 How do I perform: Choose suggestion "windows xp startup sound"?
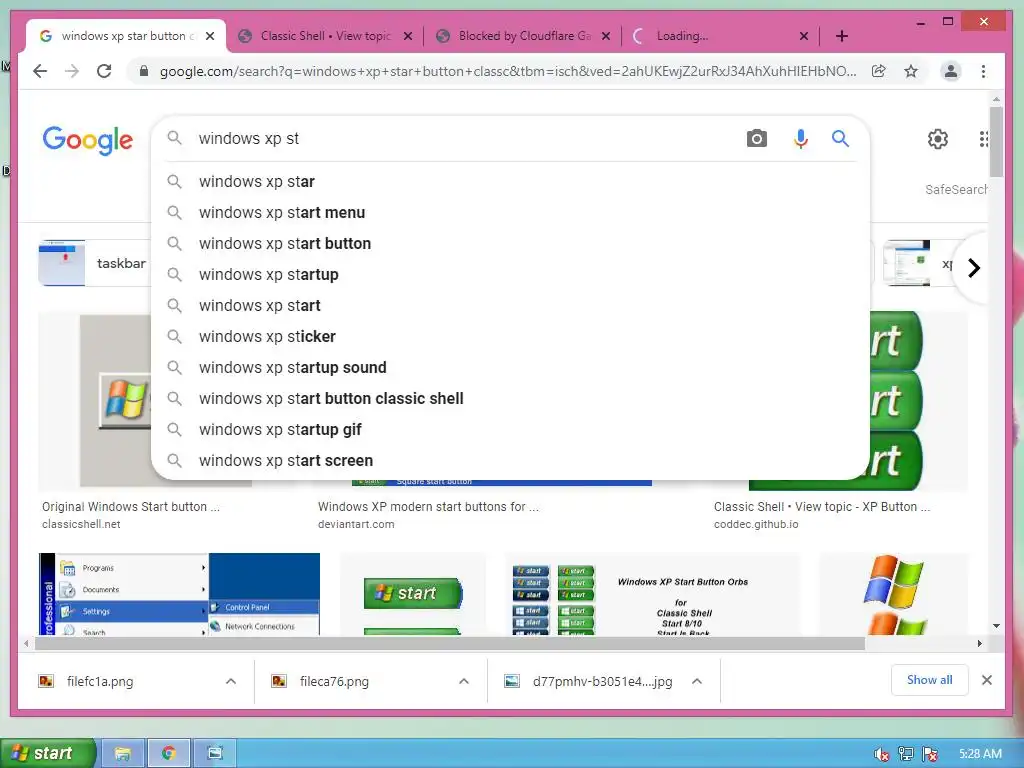point(511,368)
